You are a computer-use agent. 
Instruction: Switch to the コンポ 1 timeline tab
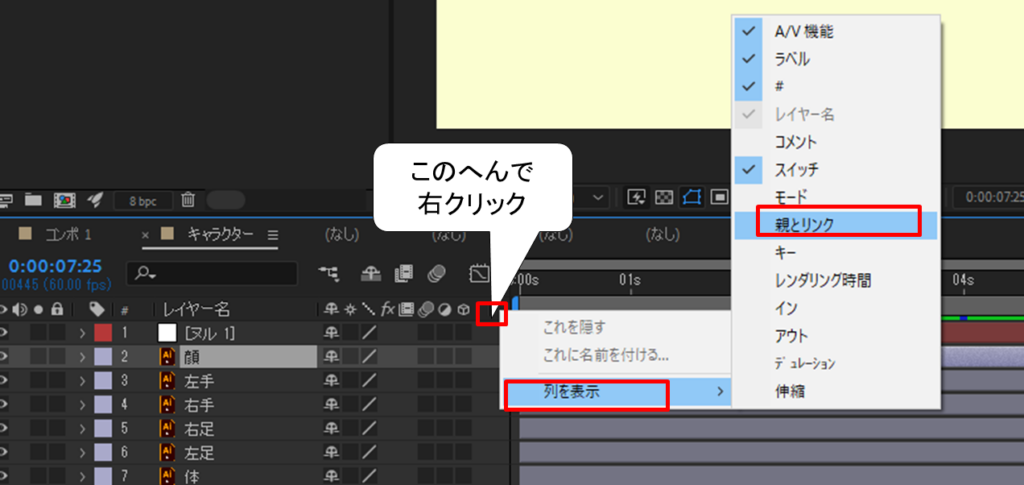[67, 235]
